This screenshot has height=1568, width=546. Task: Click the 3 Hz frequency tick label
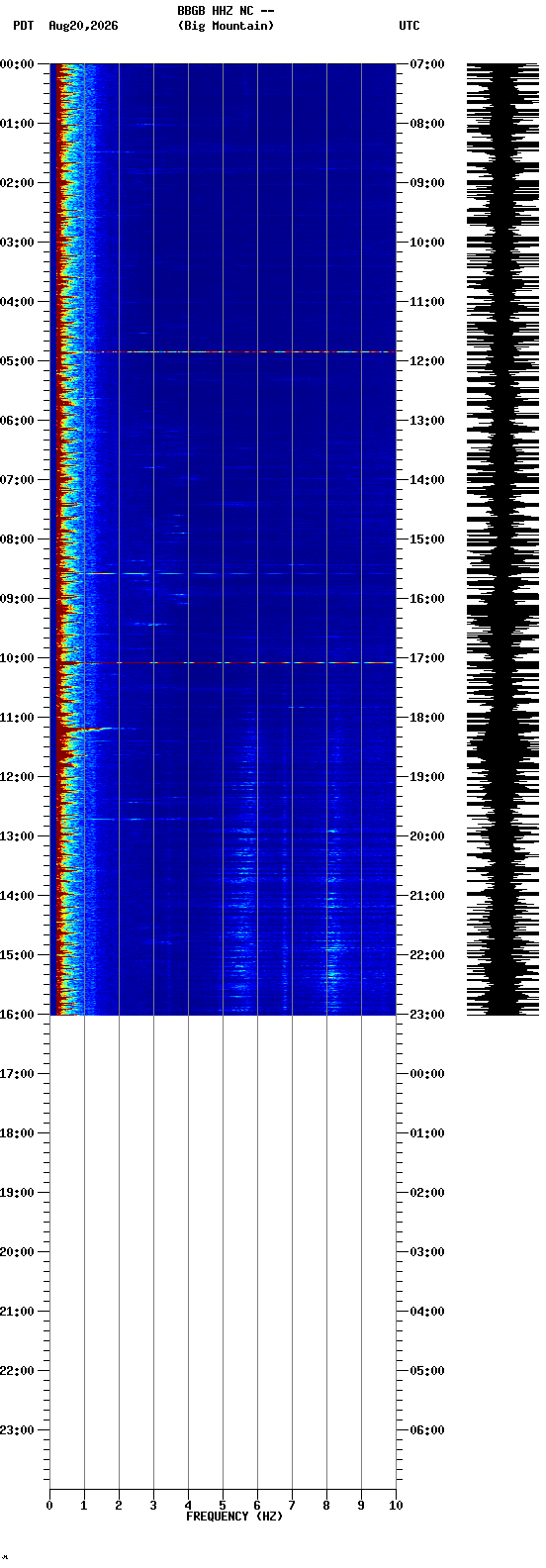coord(153,1506)
